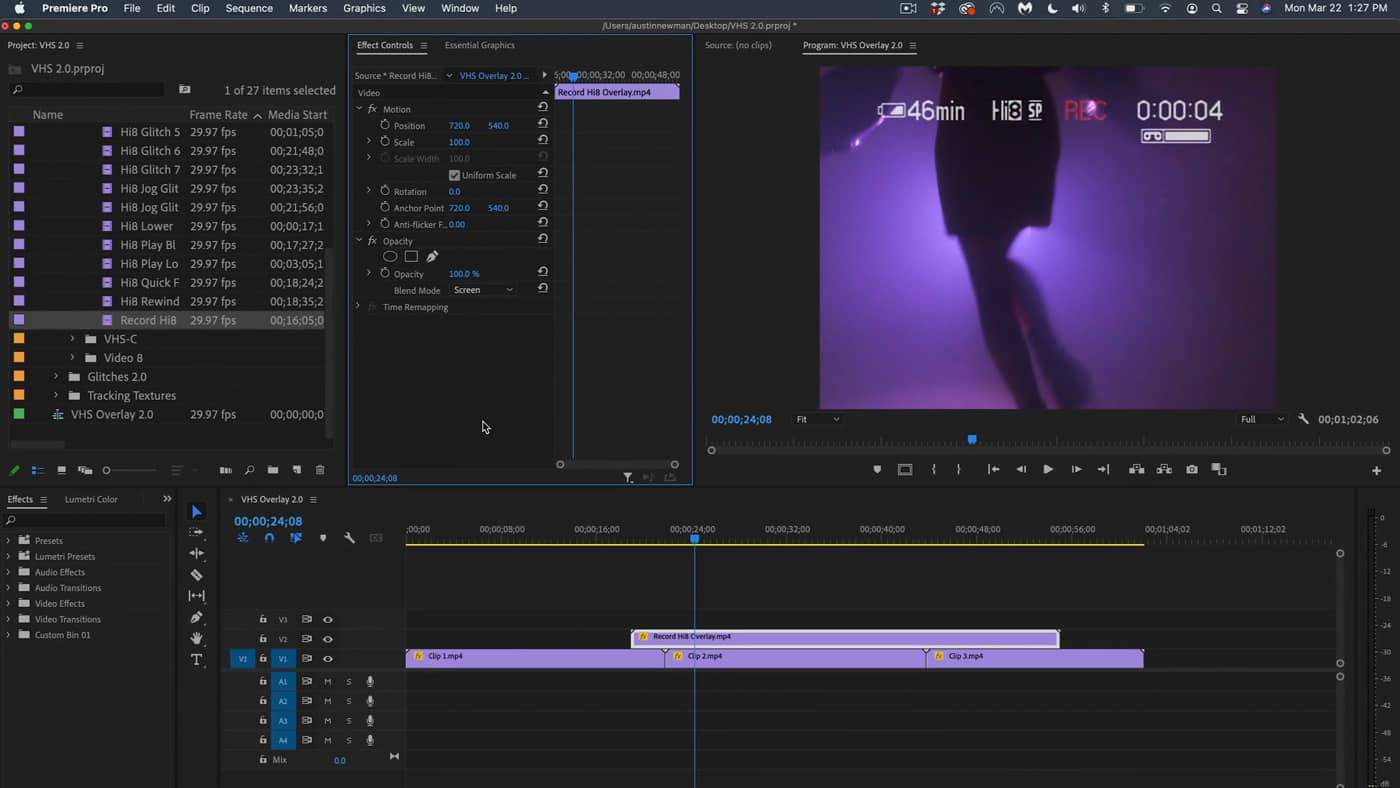Viewport: 1400px width, 788px height.
Task: Click the Add Marker button in Program monitor
Action: point(877,468)
